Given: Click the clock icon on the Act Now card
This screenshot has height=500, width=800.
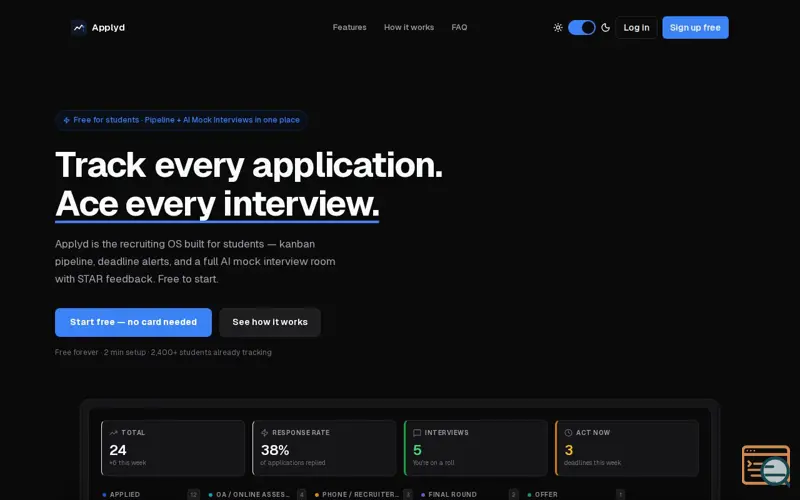Looking at the screenshot, I should pos(568,433).
